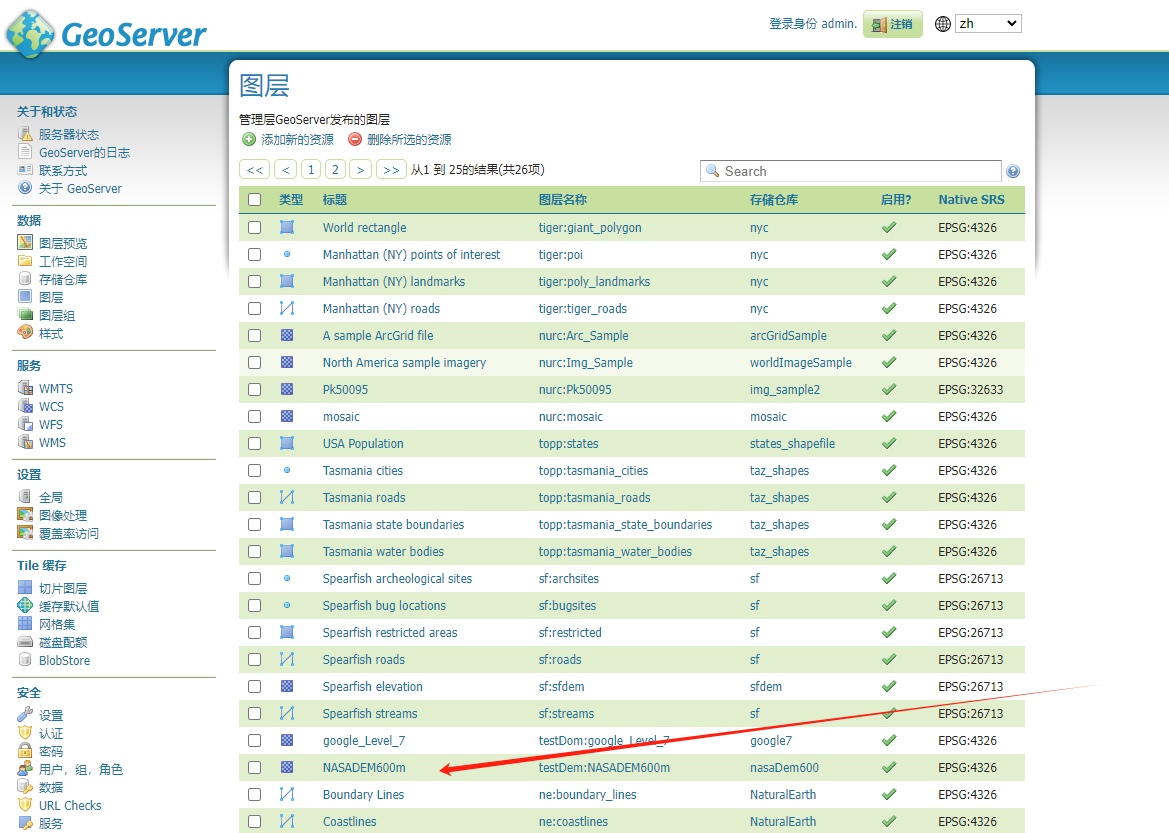Check the Spearfish elevation row checkbox
The width and height of the screenshot is (1169, 833).
[x=255, y=686]
